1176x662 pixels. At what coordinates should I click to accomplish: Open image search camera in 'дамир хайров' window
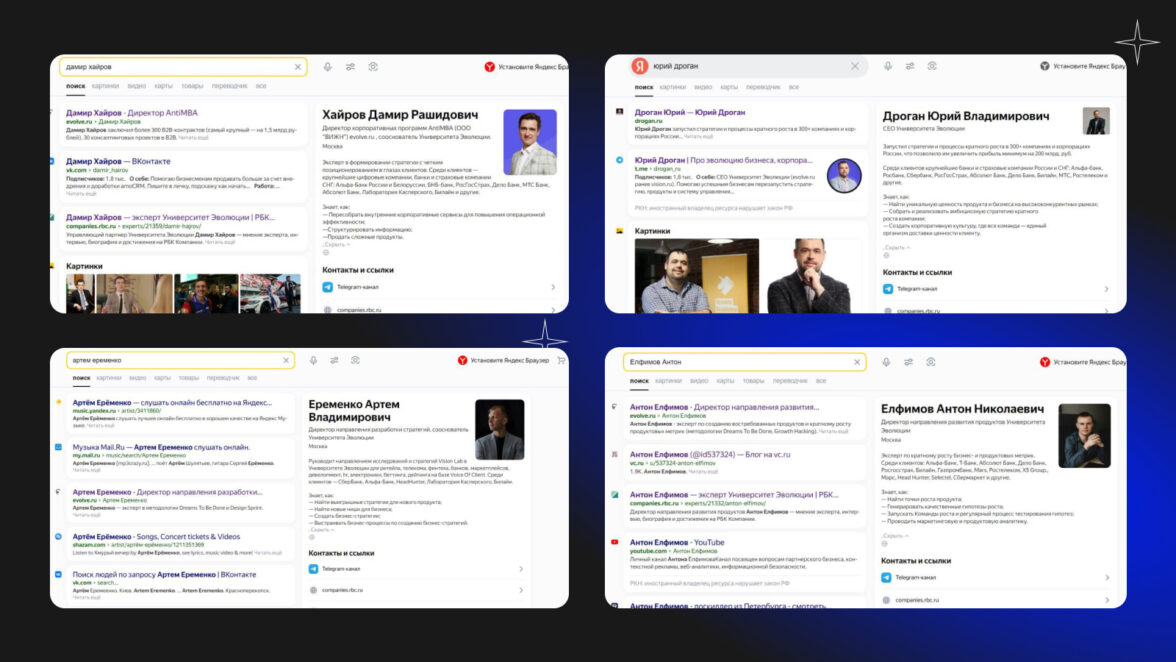[x=373, y=67]
